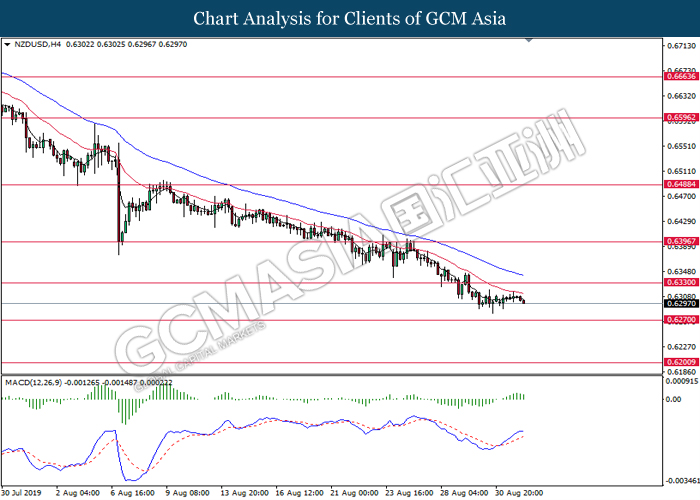Click the NZDUSD,H4 chart symbol label
The image size is (700, 500).
38,45
